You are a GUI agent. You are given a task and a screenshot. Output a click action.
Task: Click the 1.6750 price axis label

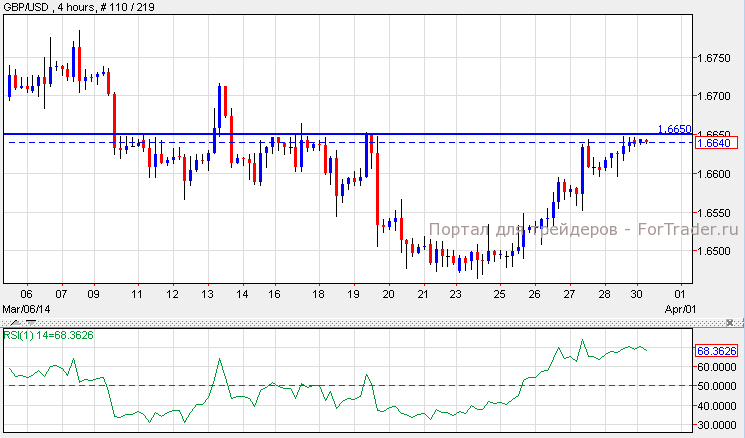(x=711, y=59)
